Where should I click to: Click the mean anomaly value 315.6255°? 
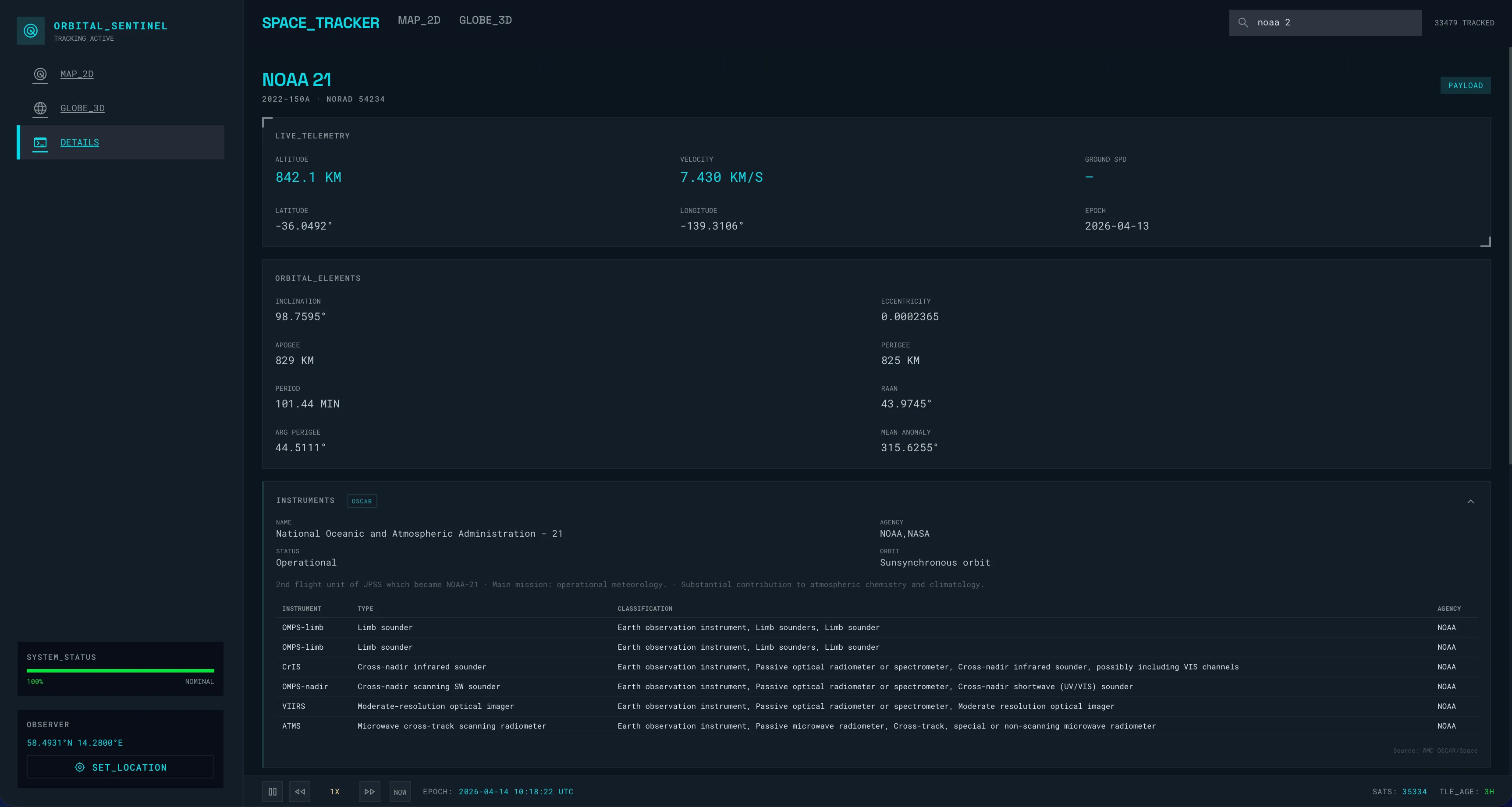(x=909, y=448)
